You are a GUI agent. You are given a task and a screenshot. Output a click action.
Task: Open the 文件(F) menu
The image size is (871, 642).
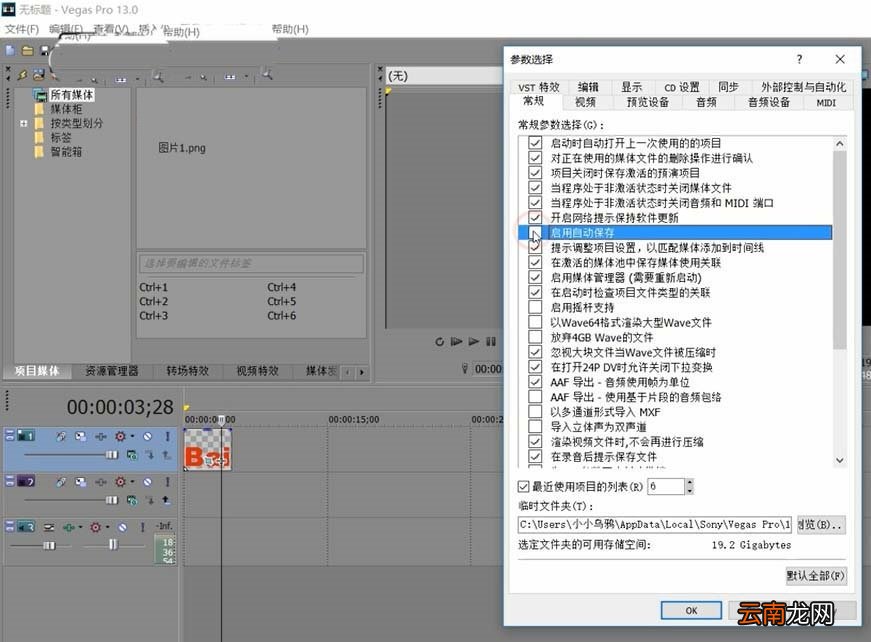(22, 29)
